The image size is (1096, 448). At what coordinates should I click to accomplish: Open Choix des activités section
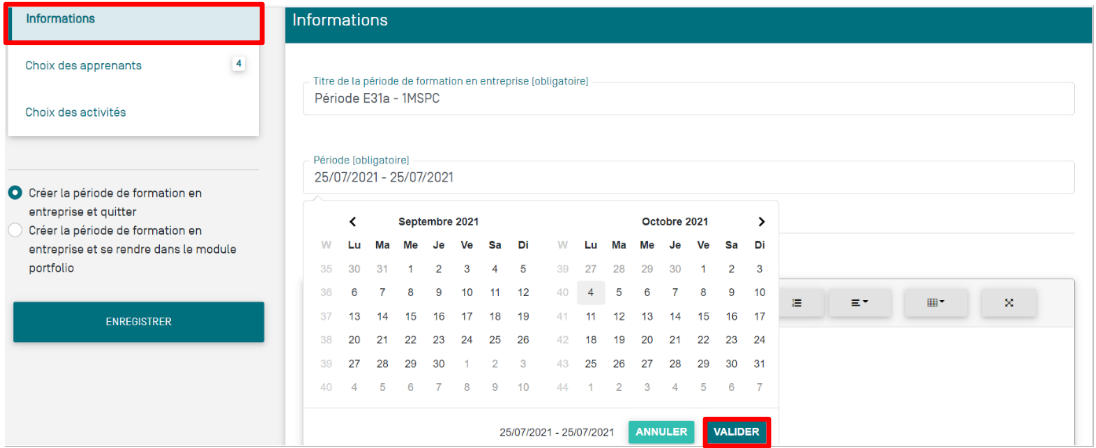[76, 112]
